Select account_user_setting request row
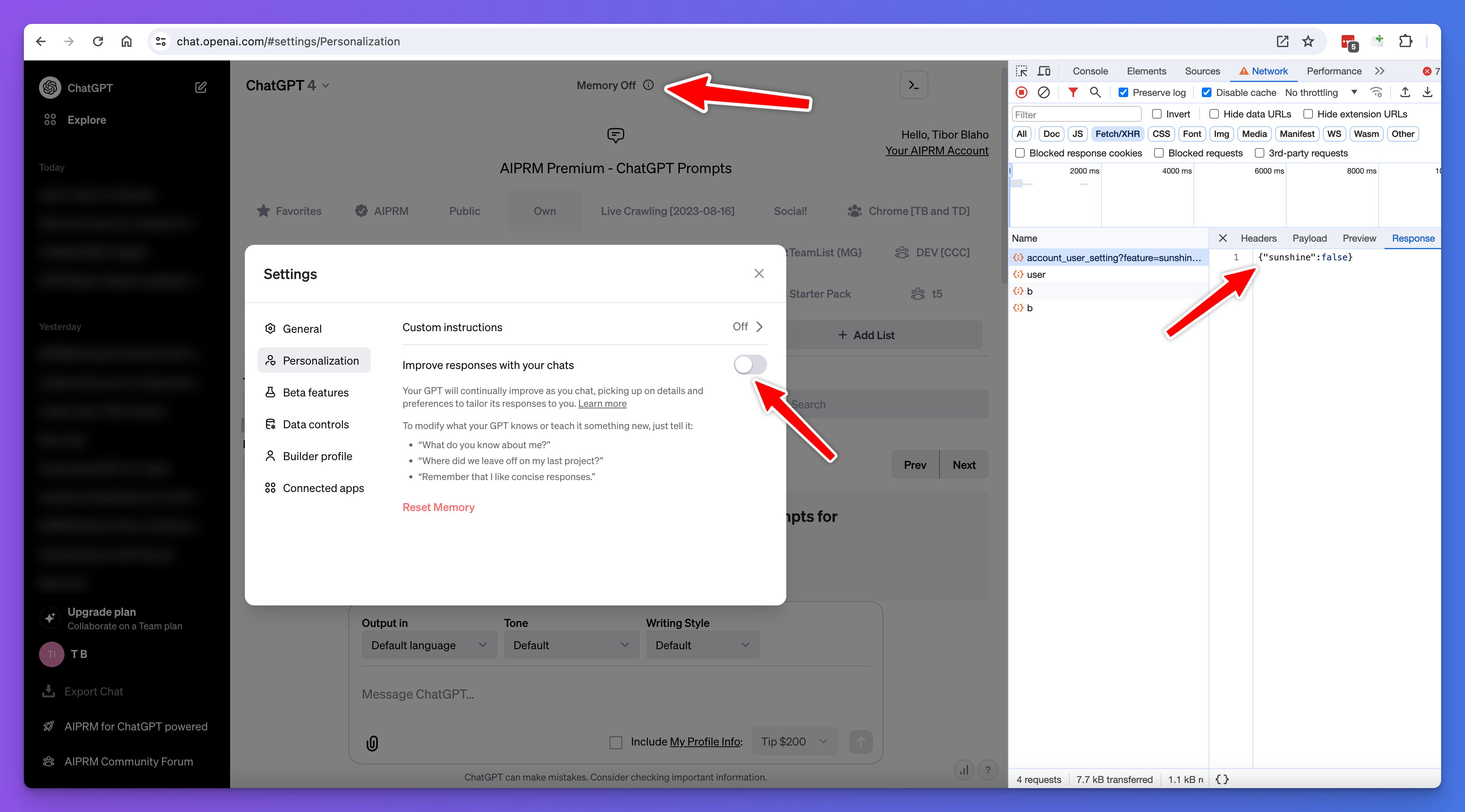This screenshot has height=812, width=1465. tap(1108, 258)
